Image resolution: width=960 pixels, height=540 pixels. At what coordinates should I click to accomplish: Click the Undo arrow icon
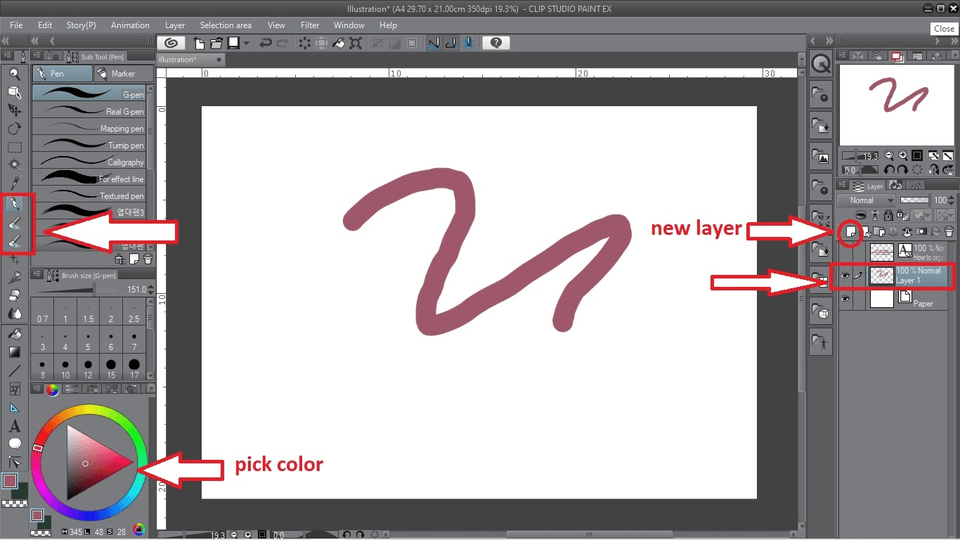(265, 43)
